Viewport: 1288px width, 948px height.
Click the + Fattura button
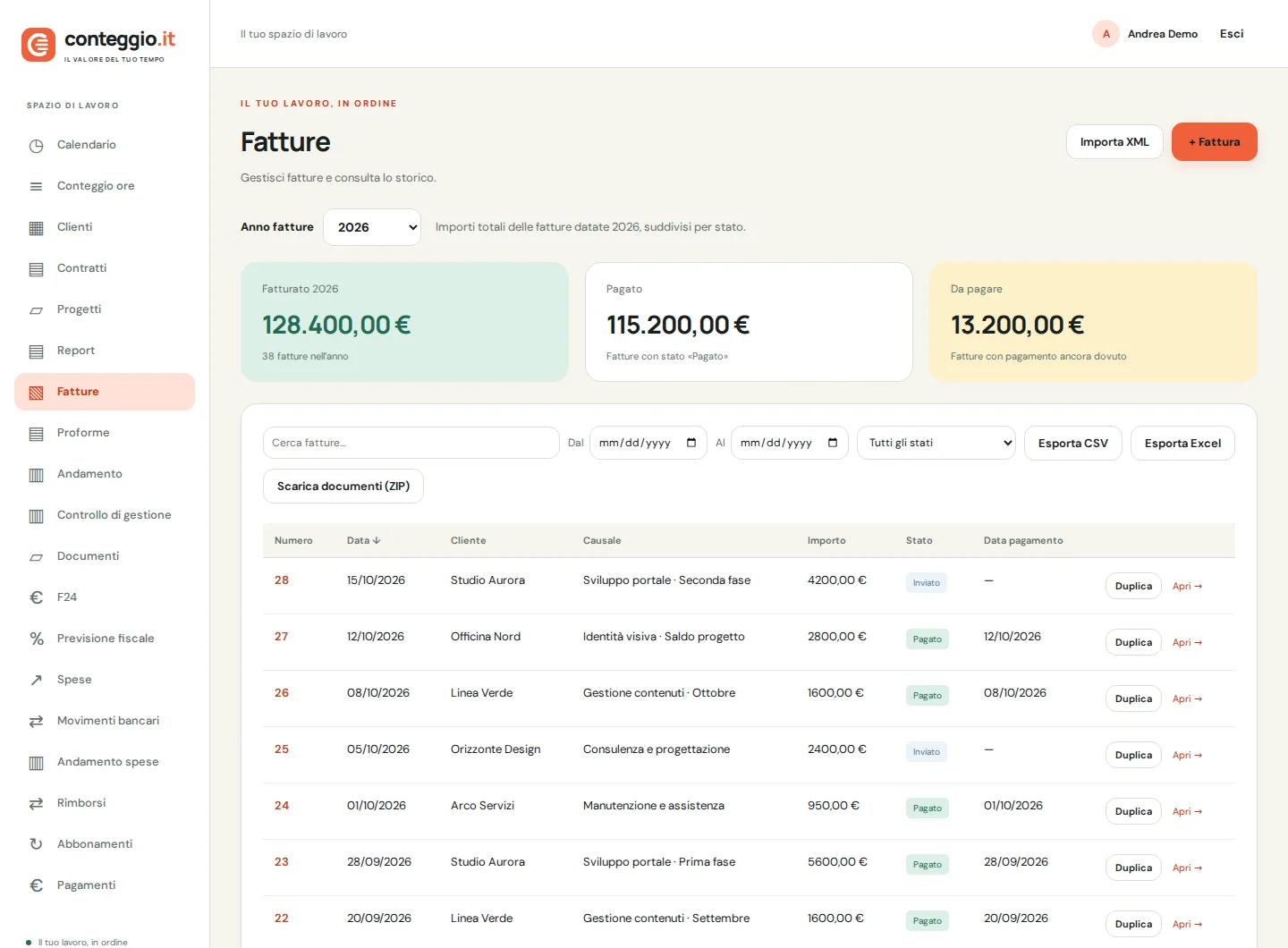tap(1214, 142)
